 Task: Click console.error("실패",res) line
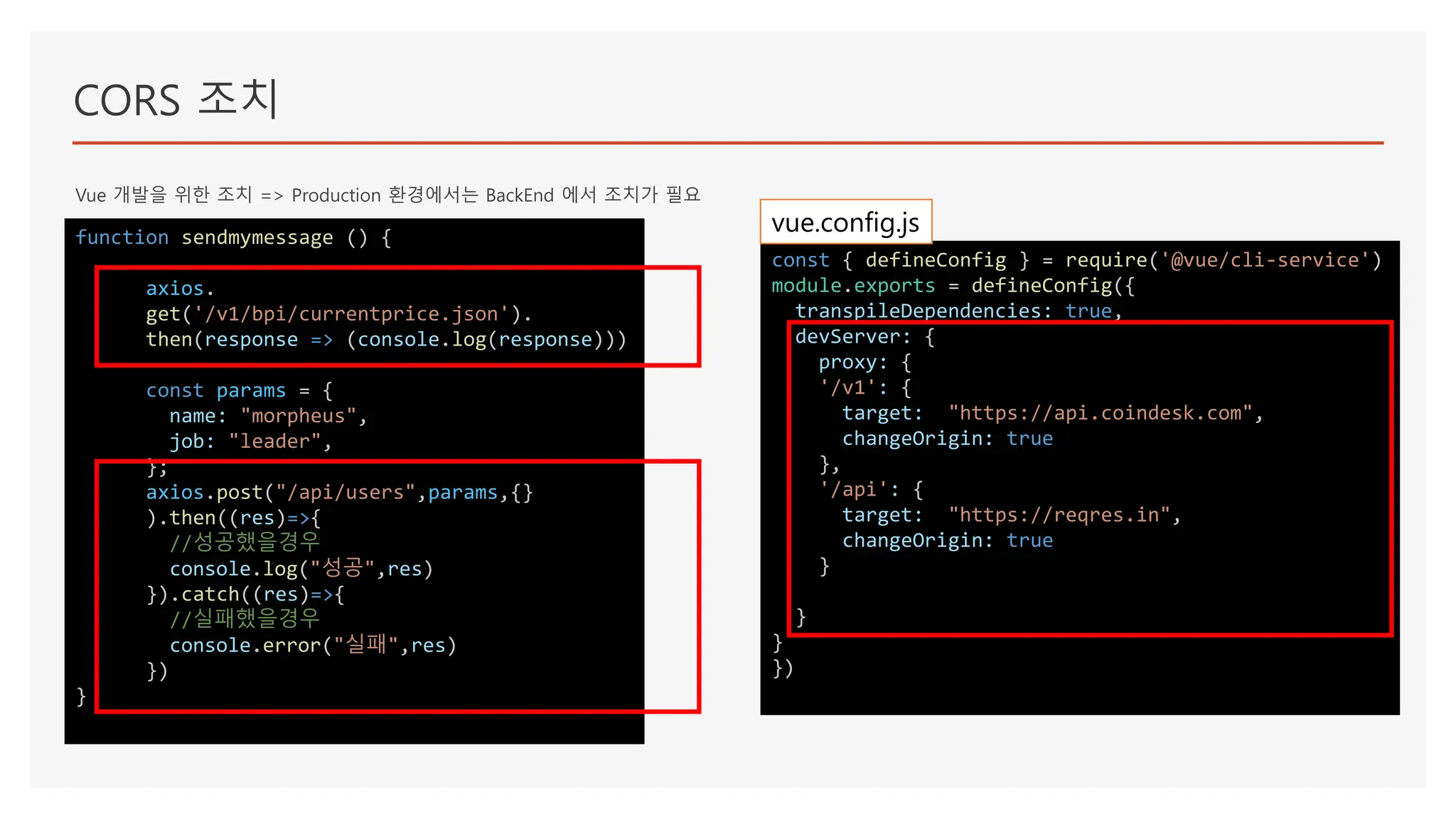click(313, 646)
